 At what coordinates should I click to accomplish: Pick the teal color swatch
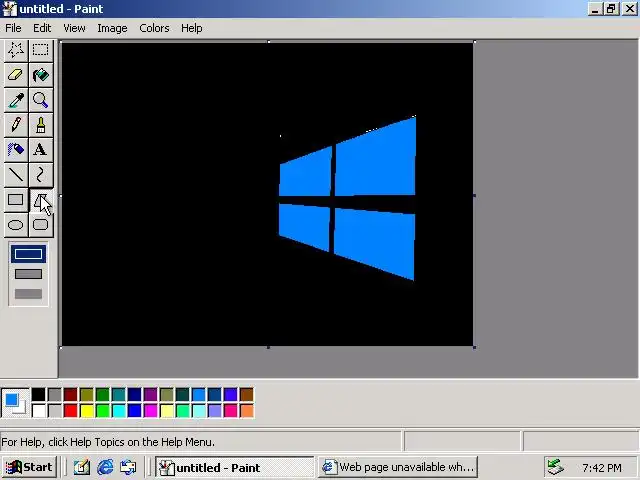click(x=118, y=395)
